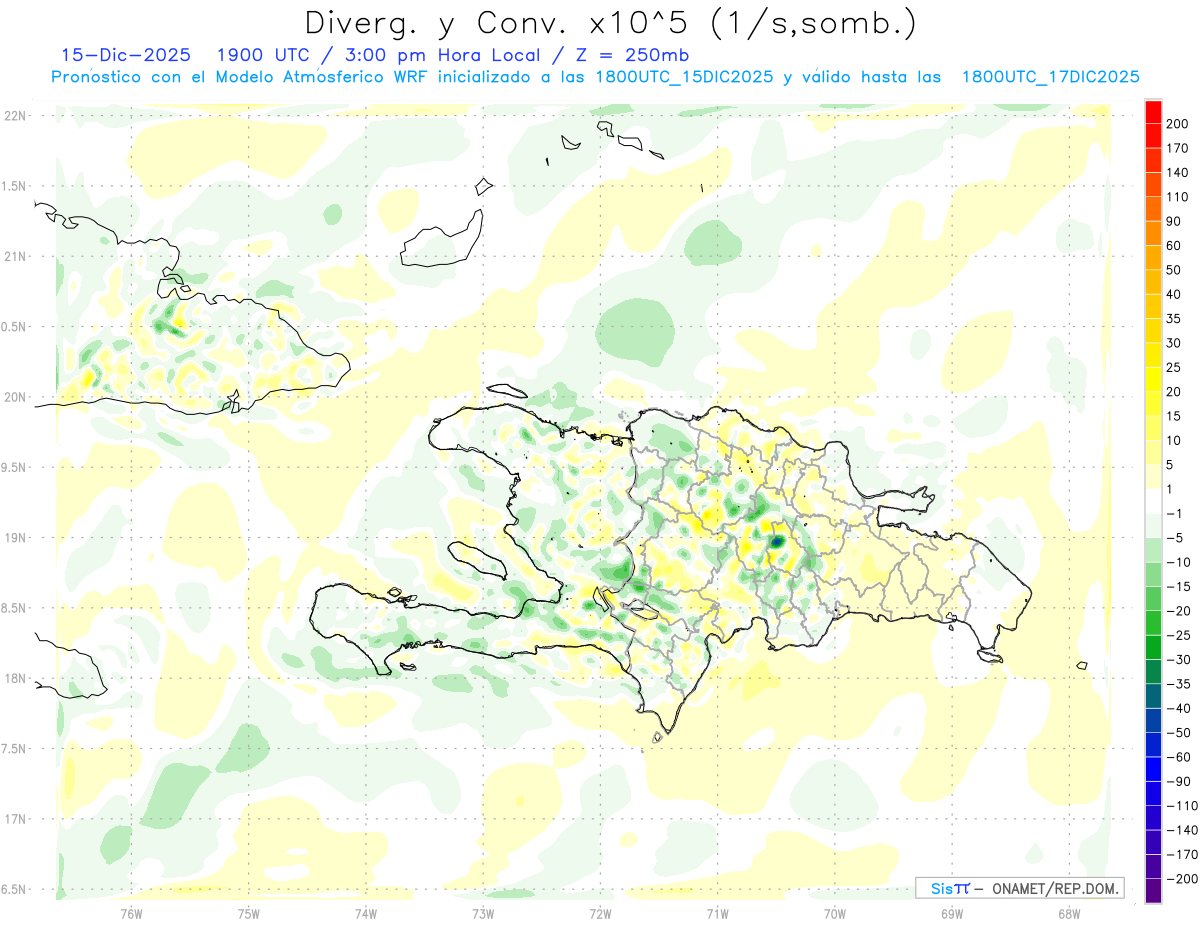
Task: Click the 0.5N axis label
Action: (x=15, y=327)
